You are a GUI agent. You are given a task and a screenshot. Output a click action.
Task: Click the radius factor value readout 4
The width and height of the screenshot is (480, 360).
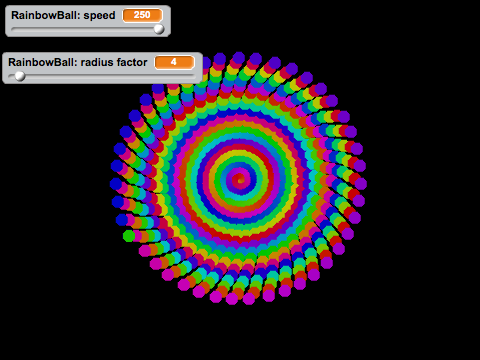pos(174,62)
